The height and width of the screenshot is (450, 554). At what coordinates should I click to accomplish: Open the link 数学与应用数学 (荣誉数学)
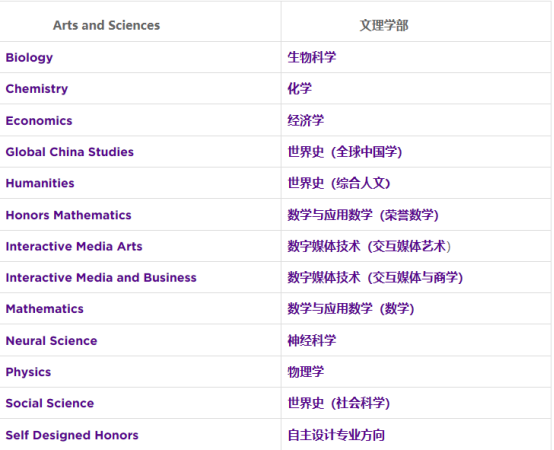363,215
